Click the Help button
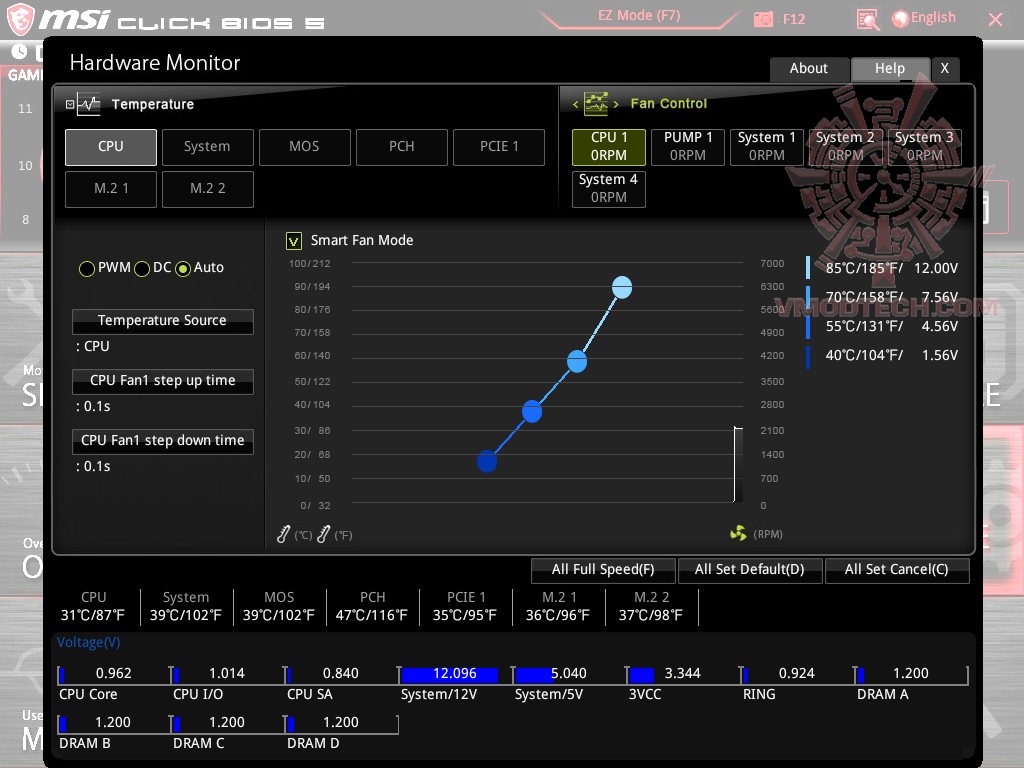This screenshot has width=1024, height=768. (x=890, y=69)
